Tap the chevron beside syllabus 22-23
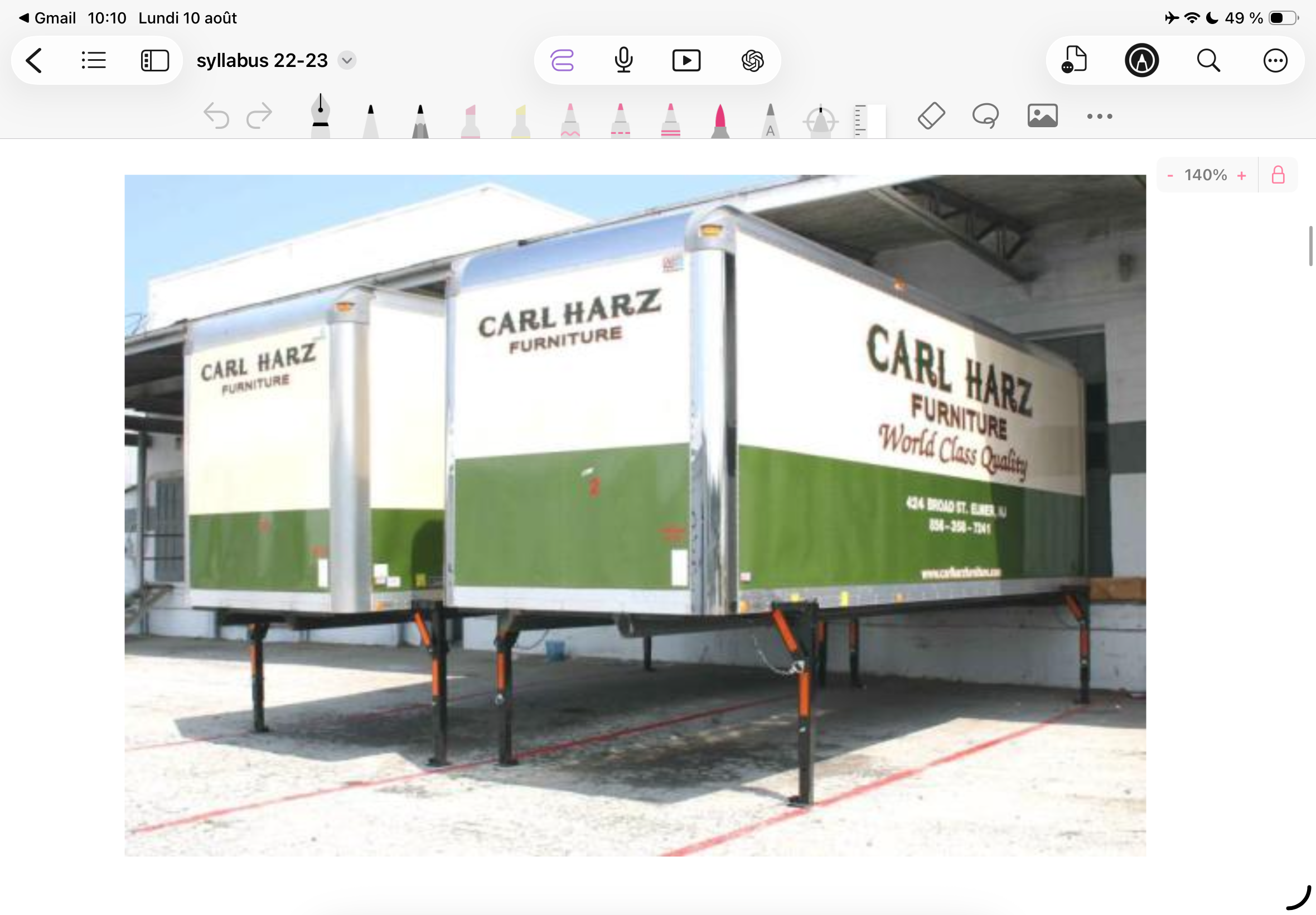Viewport: 1316px width, 915px height. pyautogui.click(x=347, y=60)
